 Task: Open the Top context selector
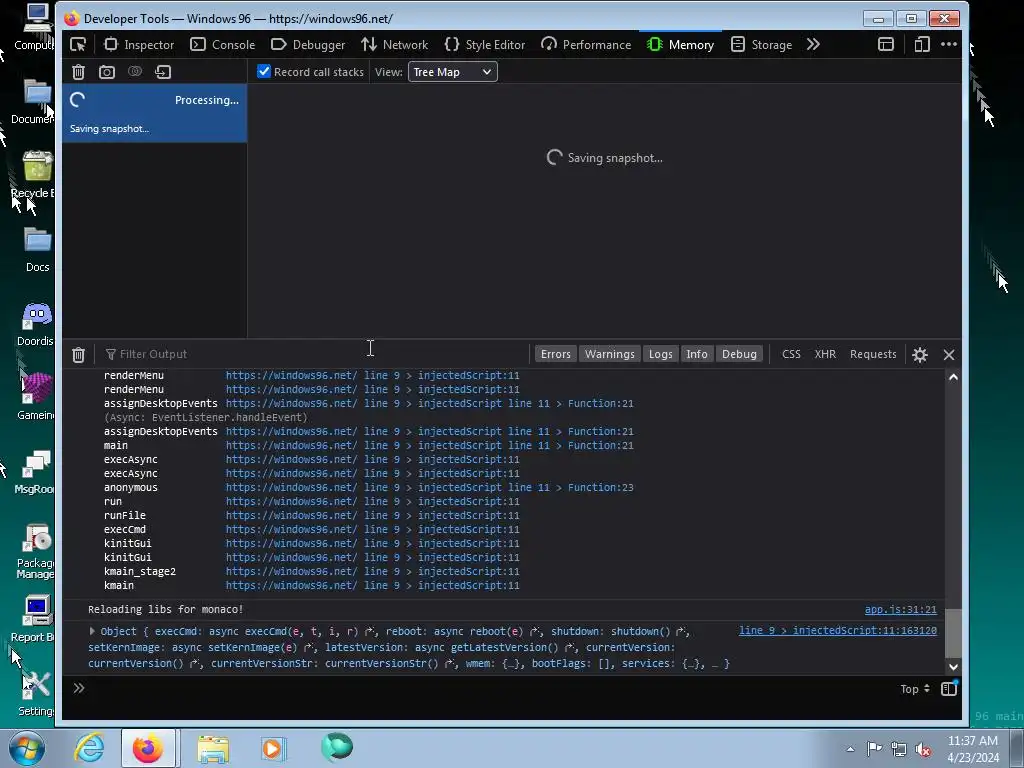pyautogui.click(x=915, y=689)
